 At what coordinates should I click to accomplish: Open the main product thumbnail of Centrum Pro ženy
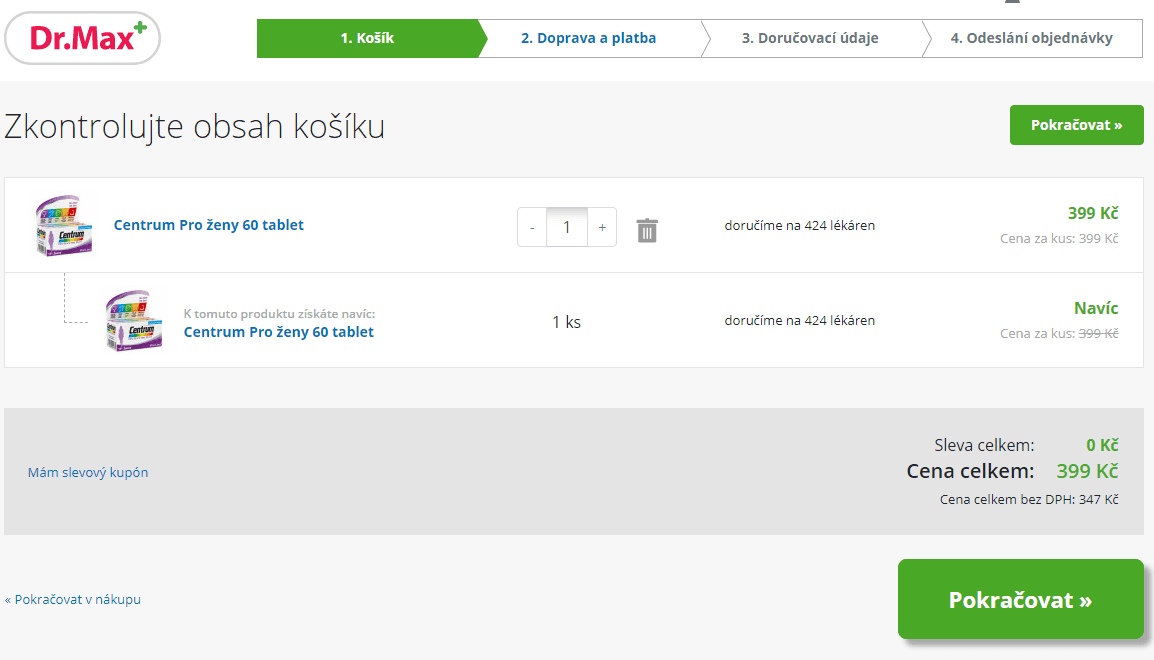coord(63,224)
